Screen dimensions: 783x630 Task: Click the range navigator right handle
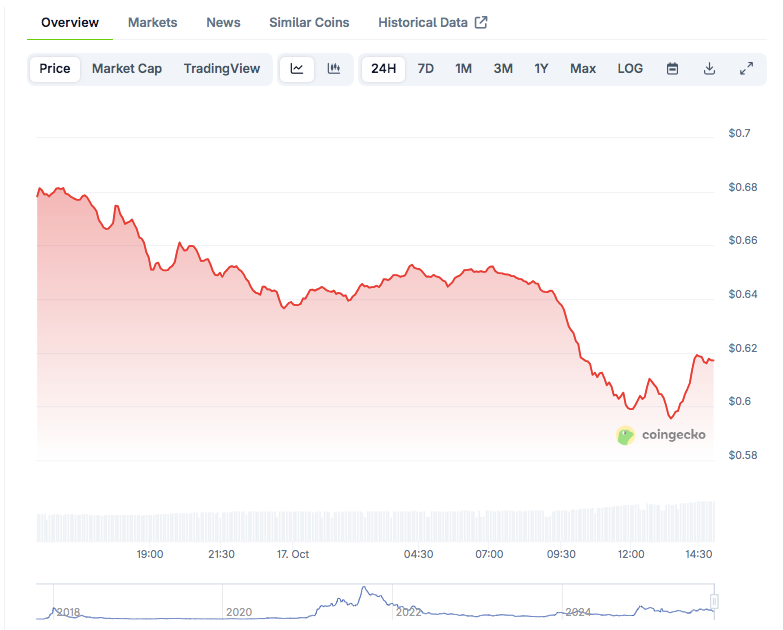tap(714, 602)
